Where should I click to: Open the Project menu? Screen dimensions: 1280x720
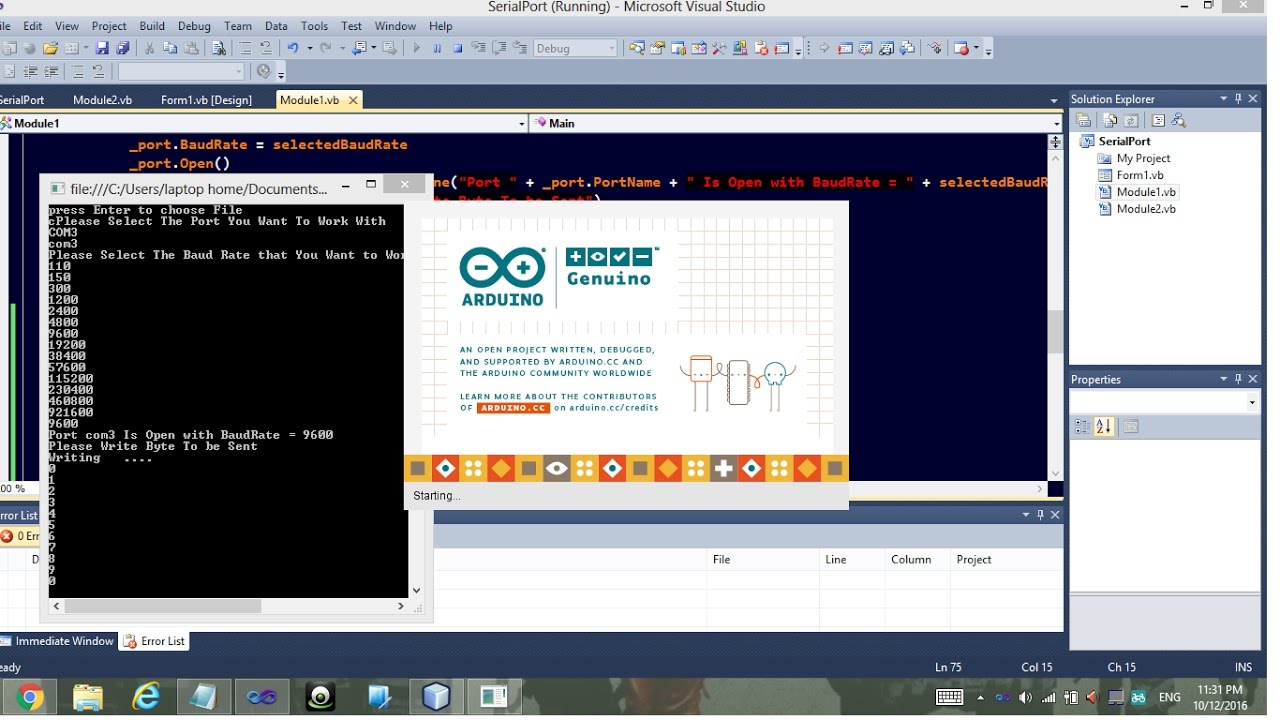[109, 26]
